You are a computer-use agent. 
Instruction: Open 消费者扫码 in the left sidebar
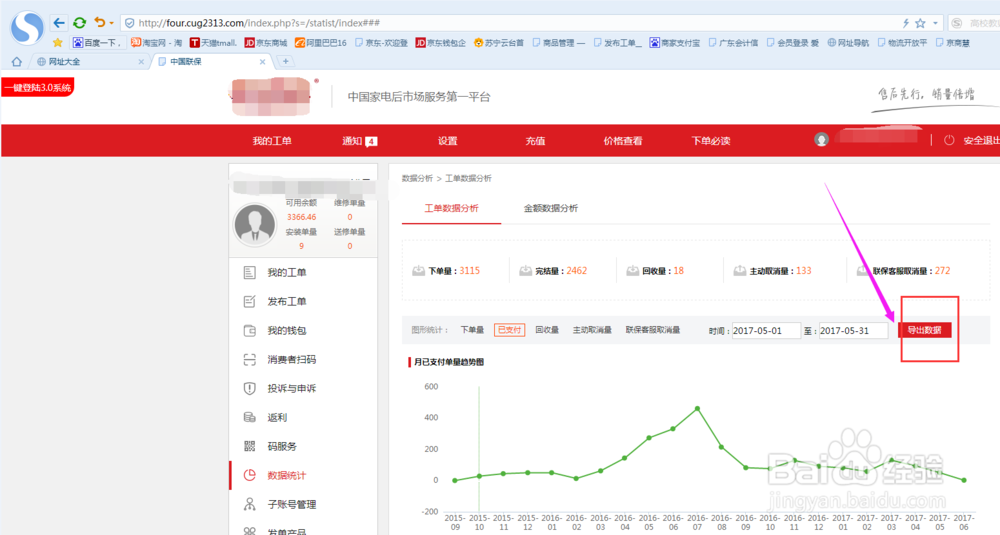(x=291, y=360)
